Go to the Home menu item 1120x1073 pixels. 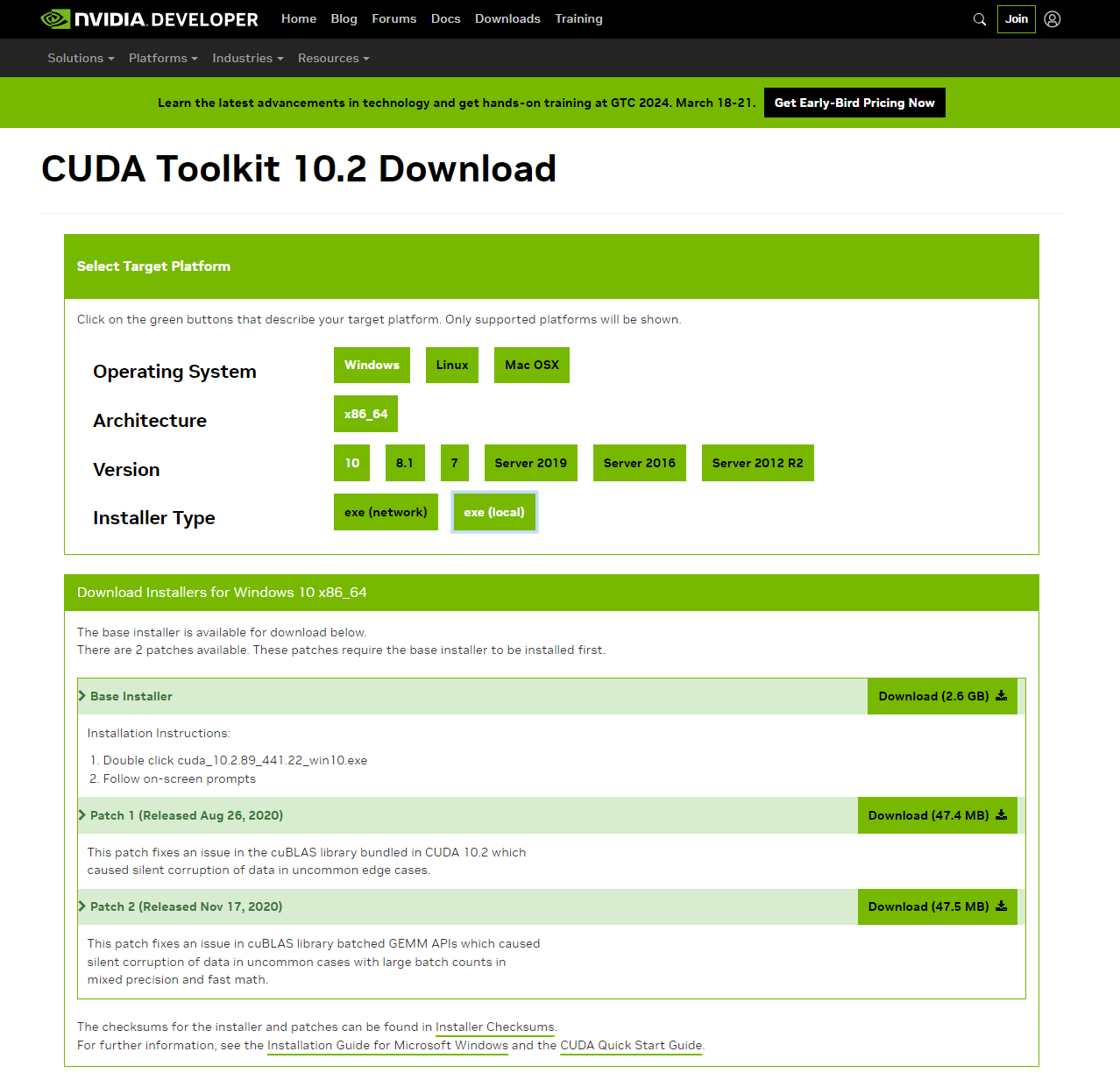click(299, 18)
